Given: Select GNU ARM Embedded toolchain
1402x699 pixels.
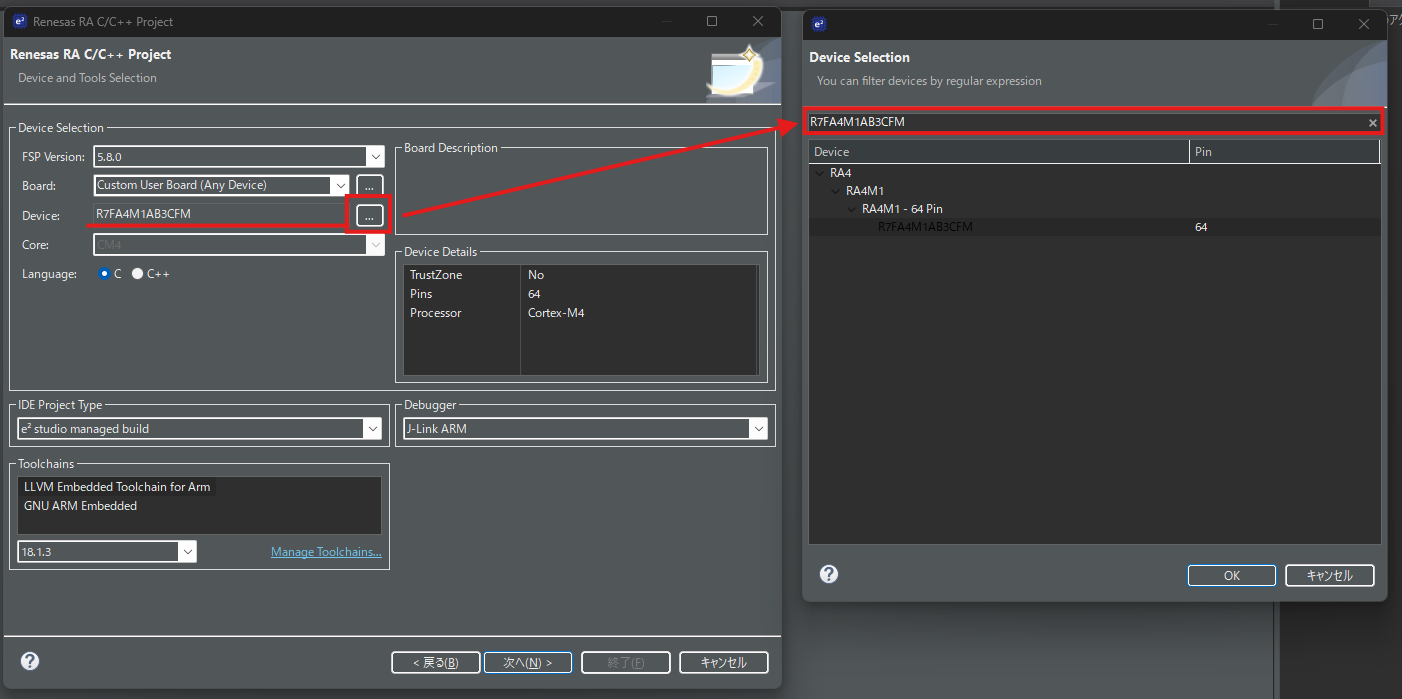Looking at the screenshot, I should 80,506.
